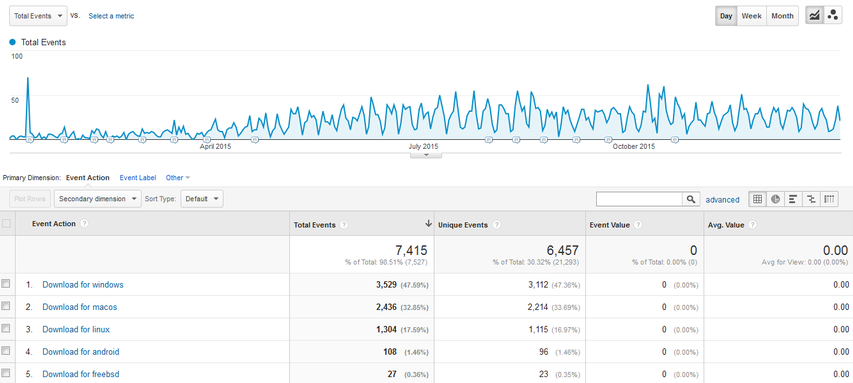Click Select a metric link
853x383 pixels.
[x=111, y=16]
